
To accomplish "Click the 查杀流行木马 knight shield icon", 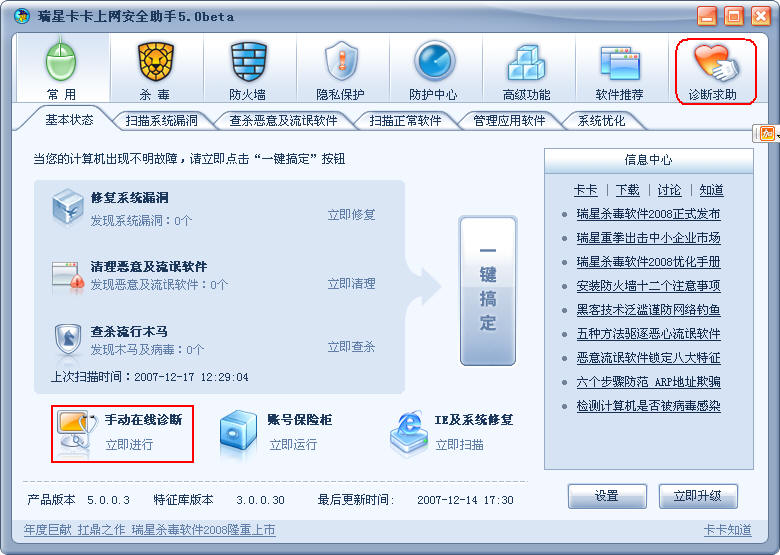I will pyautogui.click(x=67, y=339).
